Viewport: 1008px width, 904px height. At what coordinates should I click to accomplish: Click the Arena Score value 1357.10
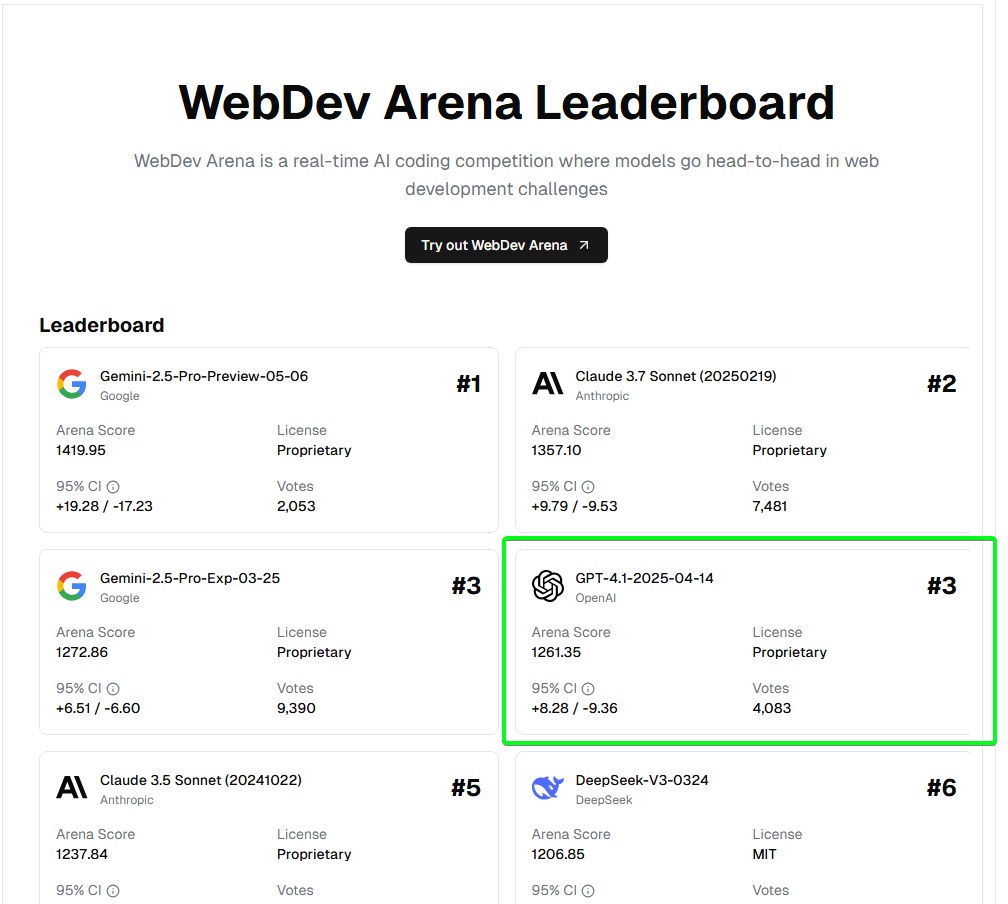[556, 450]
